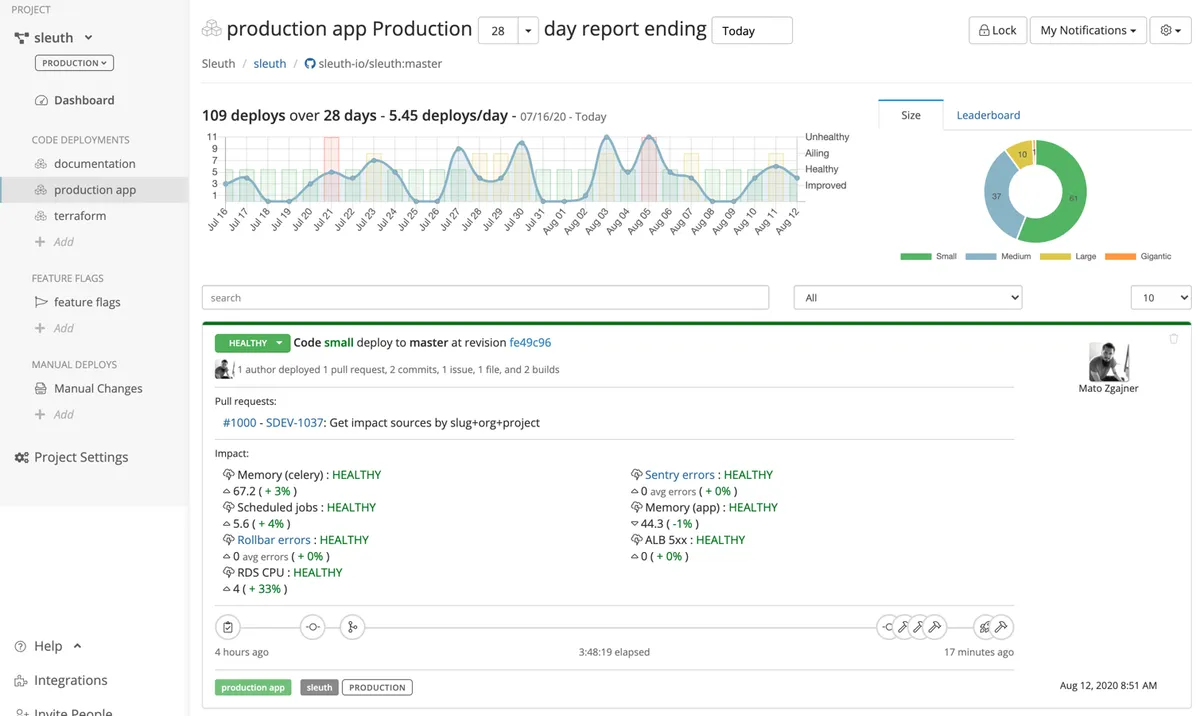Click the lowercase sleuth breadcrumb link
1200x716 pixels.
[x=270, y=63]
